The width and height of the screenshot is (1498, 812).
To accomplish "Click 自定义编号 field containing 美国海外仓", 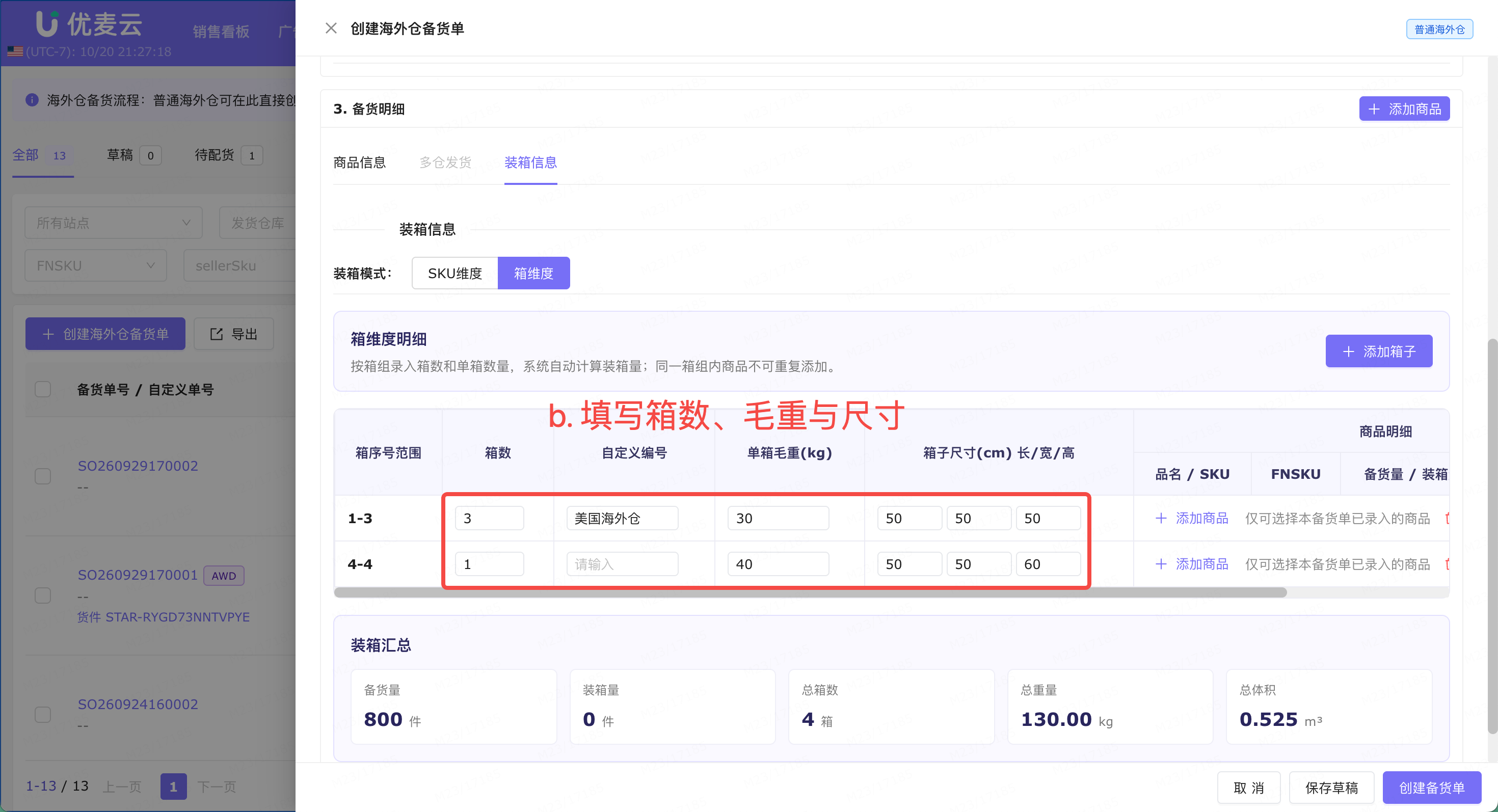I will [x=622, y=518].
